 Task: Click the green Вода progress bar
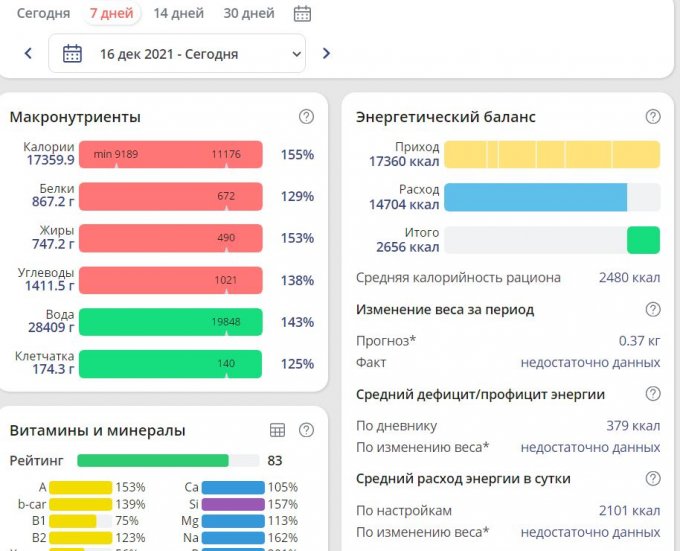170,322
